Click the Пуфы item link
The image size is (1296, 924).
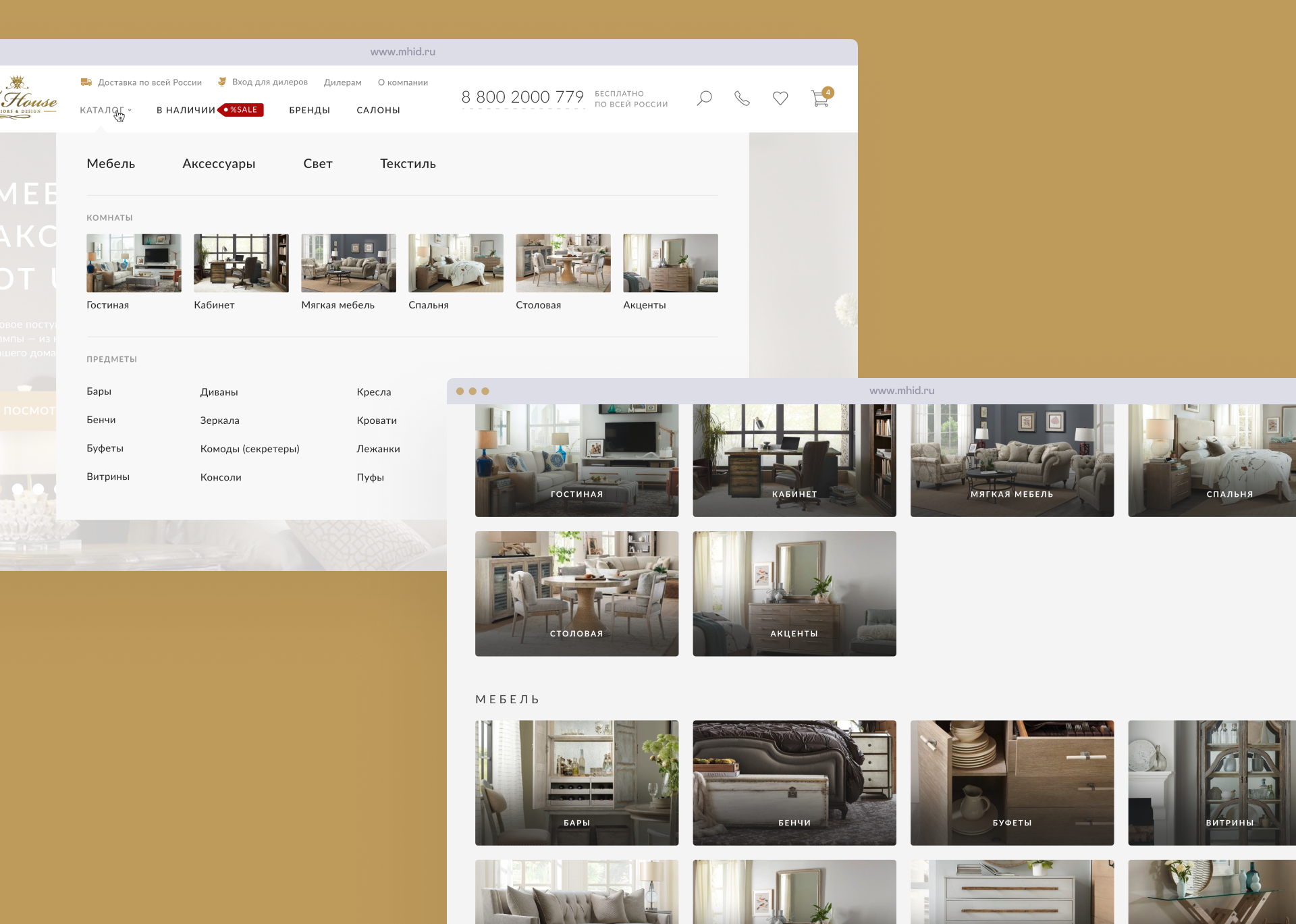pyautogui.click(x=371, y=477)
